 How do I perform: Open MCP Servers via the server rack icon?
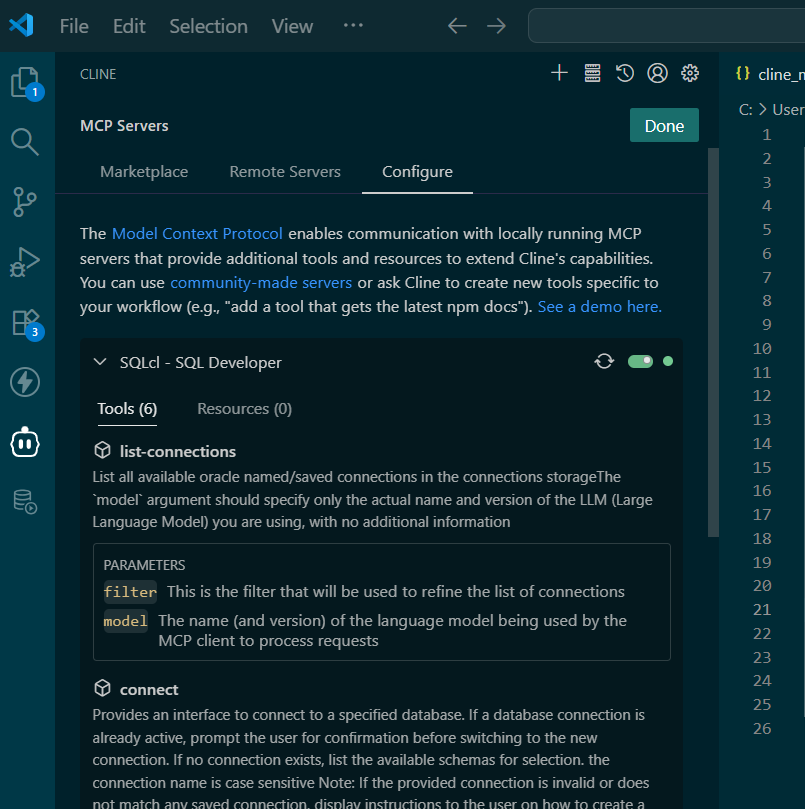(592, 72)
